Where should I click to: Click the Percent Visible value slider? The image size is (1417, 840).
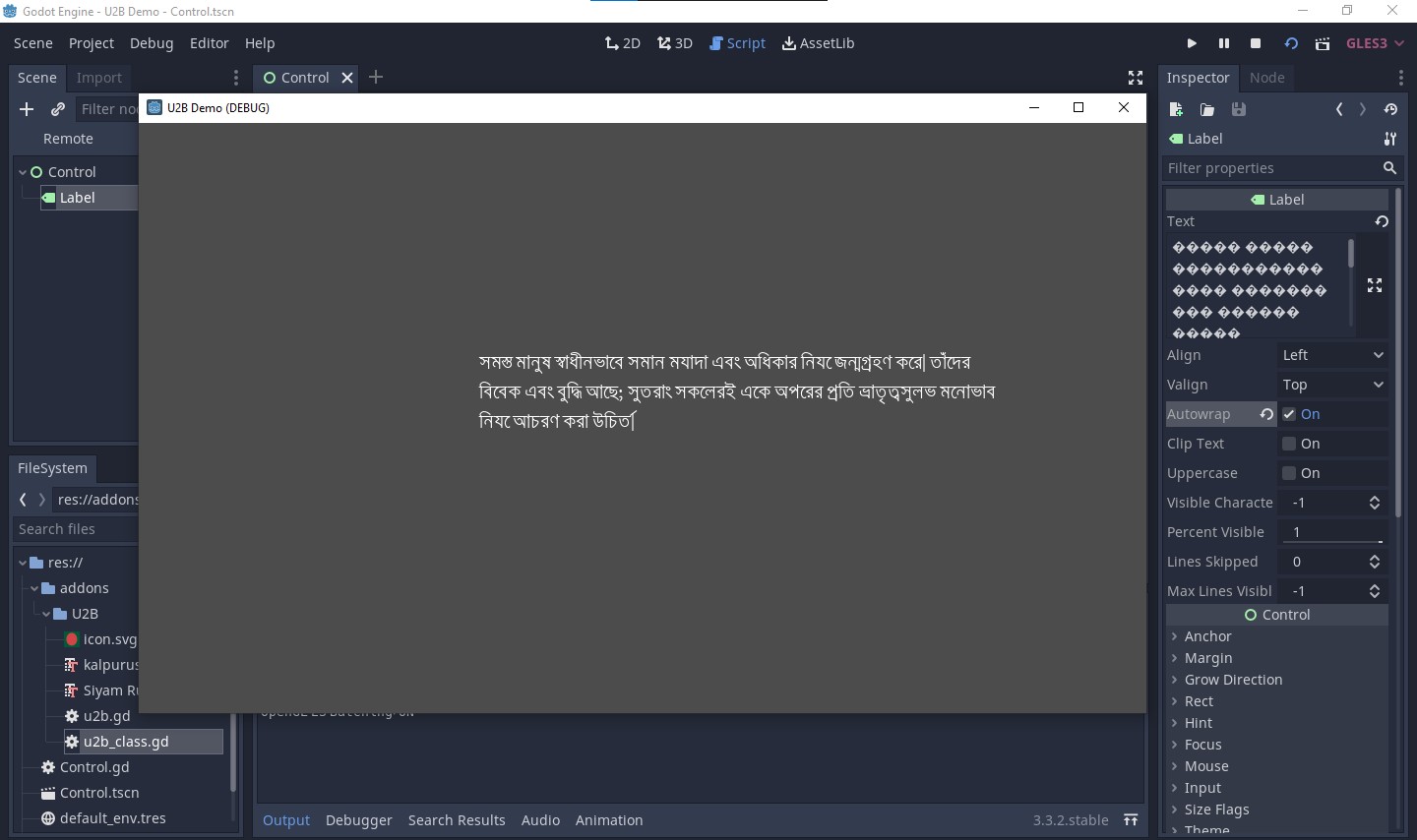(x=1333, y=532)
